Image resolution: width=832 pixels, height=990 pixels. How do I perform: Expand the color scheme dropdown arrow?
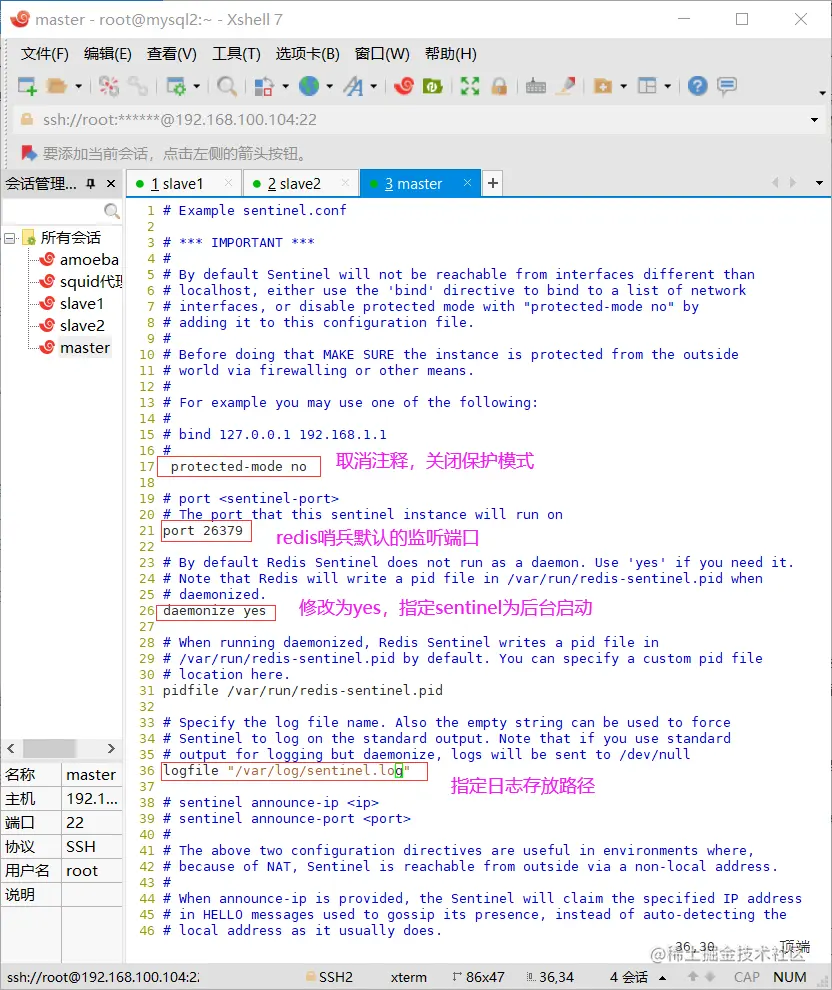(x=285, y=86)
